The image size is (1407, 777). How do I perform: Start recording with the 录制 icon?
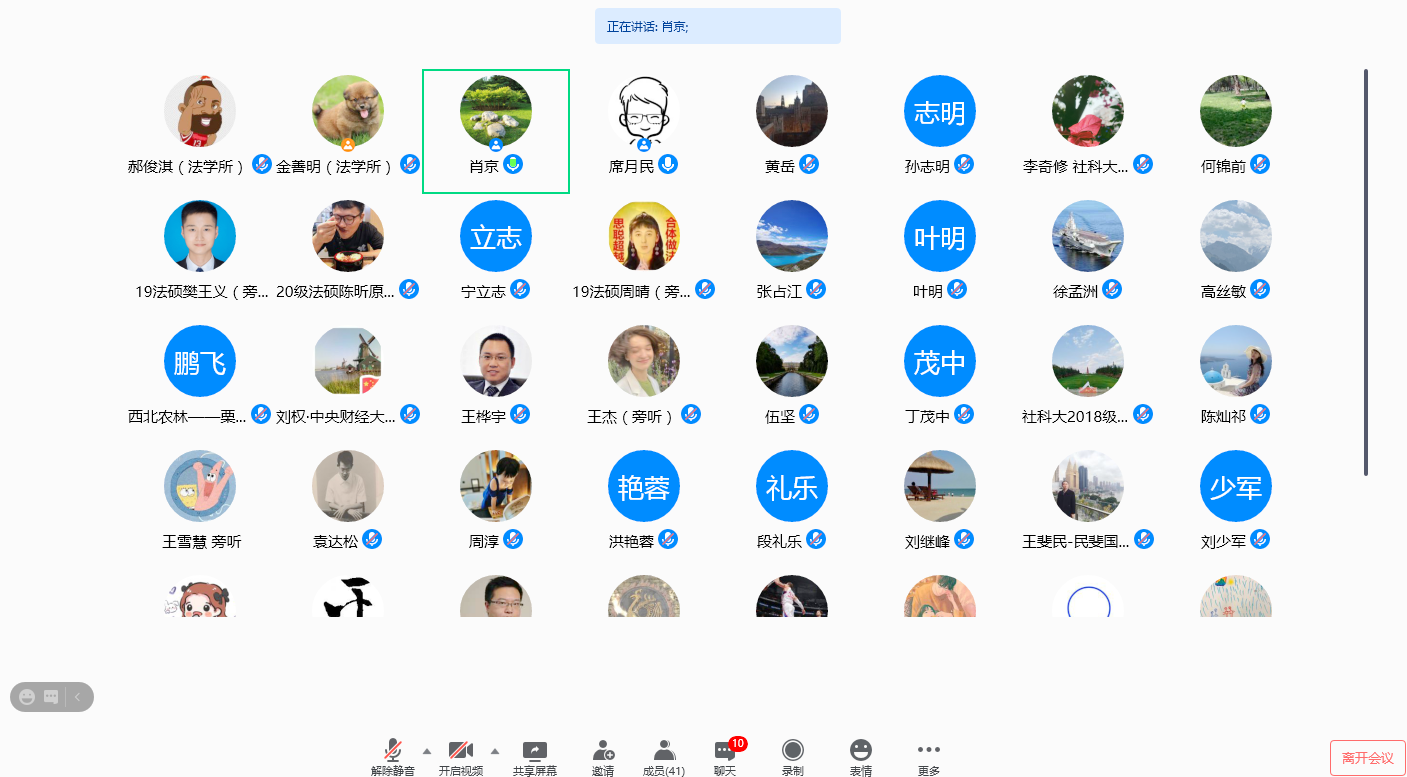pos(793,757)
